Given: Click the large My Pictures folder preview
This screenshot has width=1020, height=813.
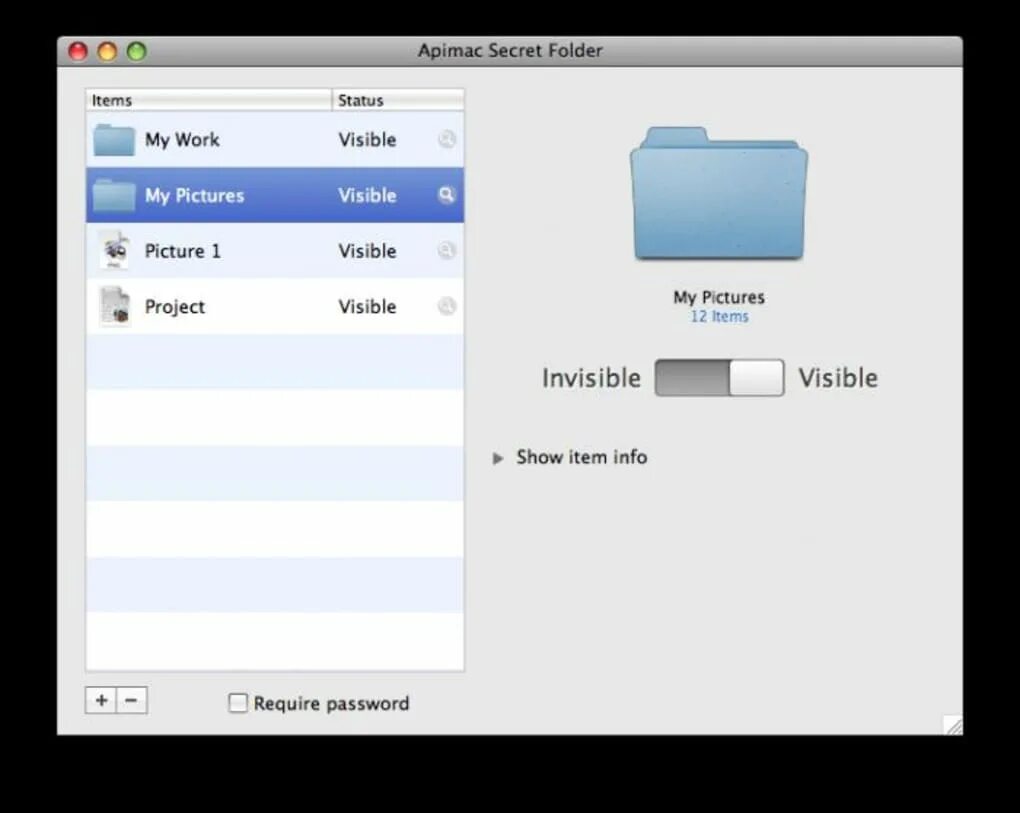Looking at the screenshot, I should pyautogui.click(x=719, y=194).
